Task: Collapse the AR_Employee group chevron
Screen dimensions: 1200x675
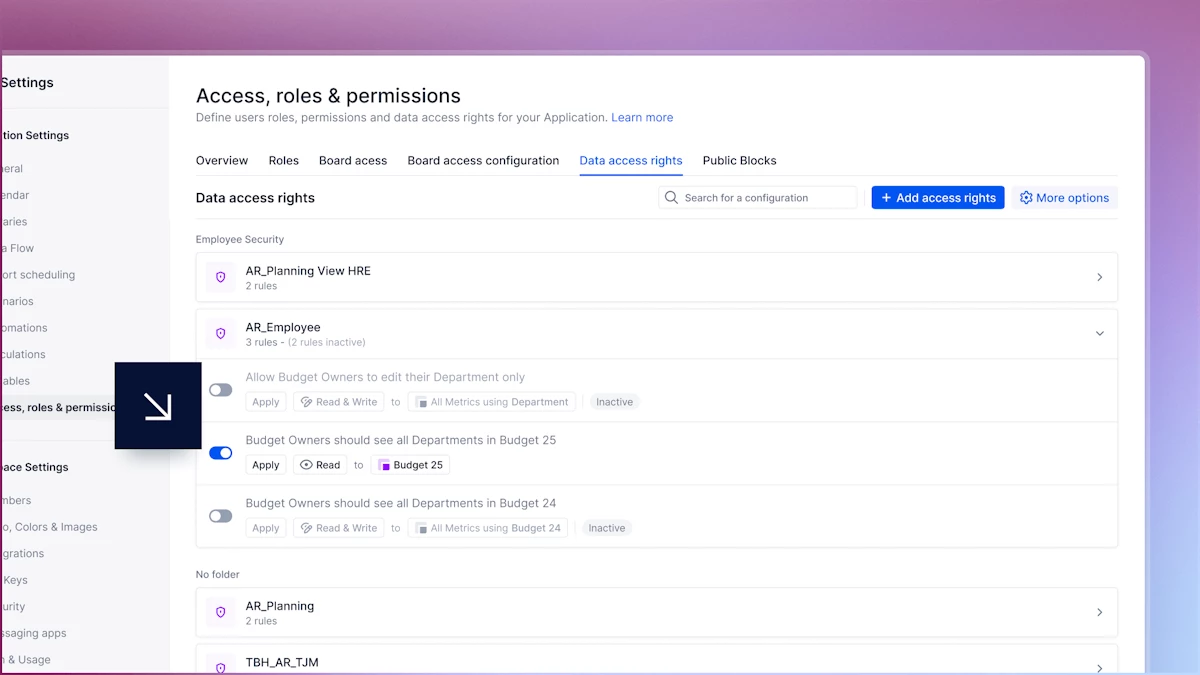Action: point(1099,333)
